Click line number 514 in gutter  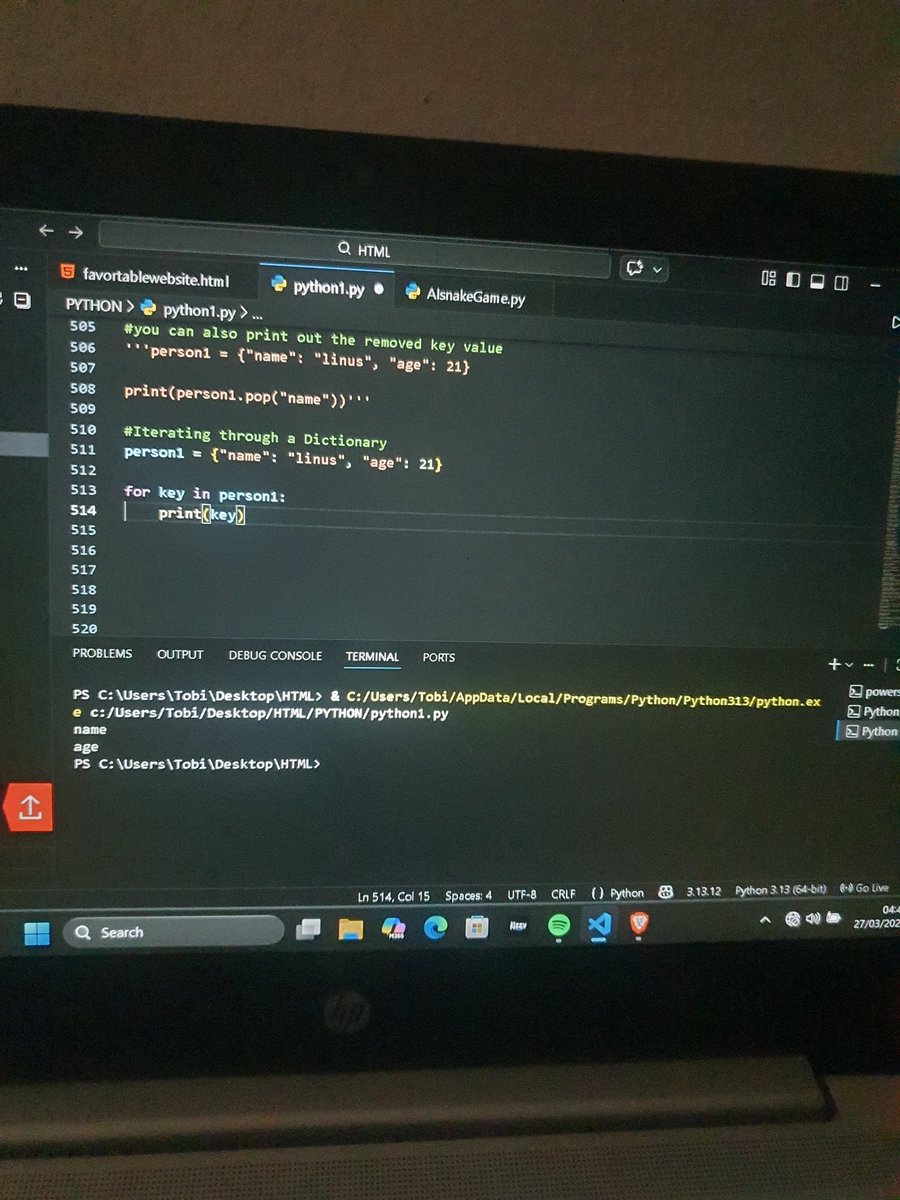pos(84,510)
